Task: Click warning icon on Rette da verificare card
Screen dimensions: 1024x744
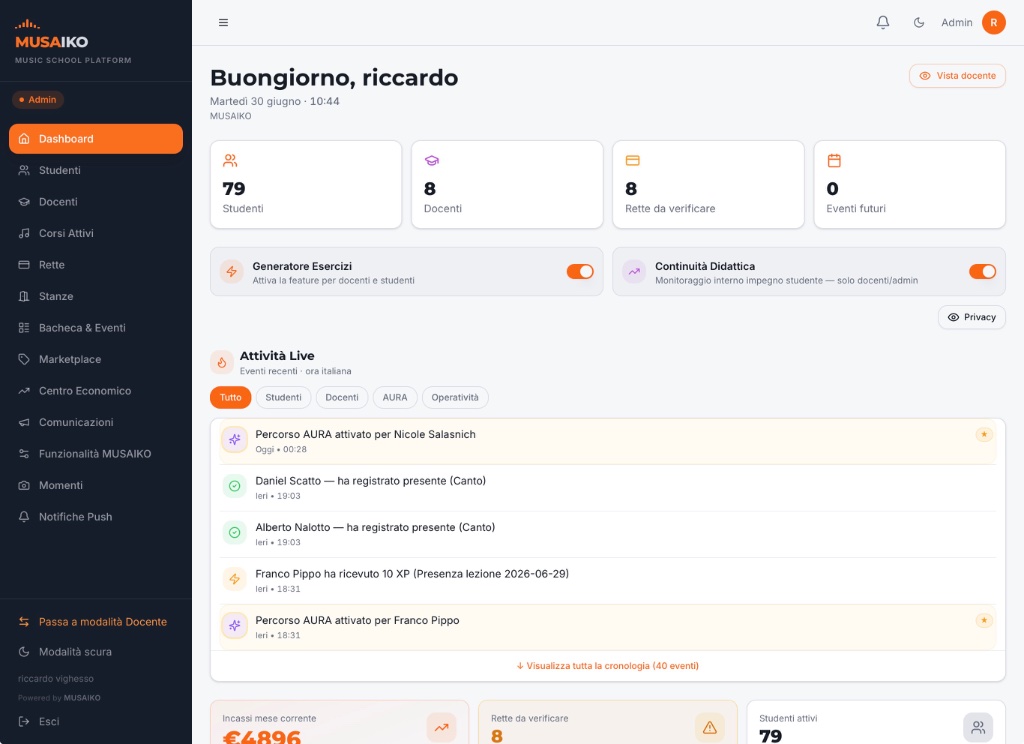Action: (x=710, y=728)
